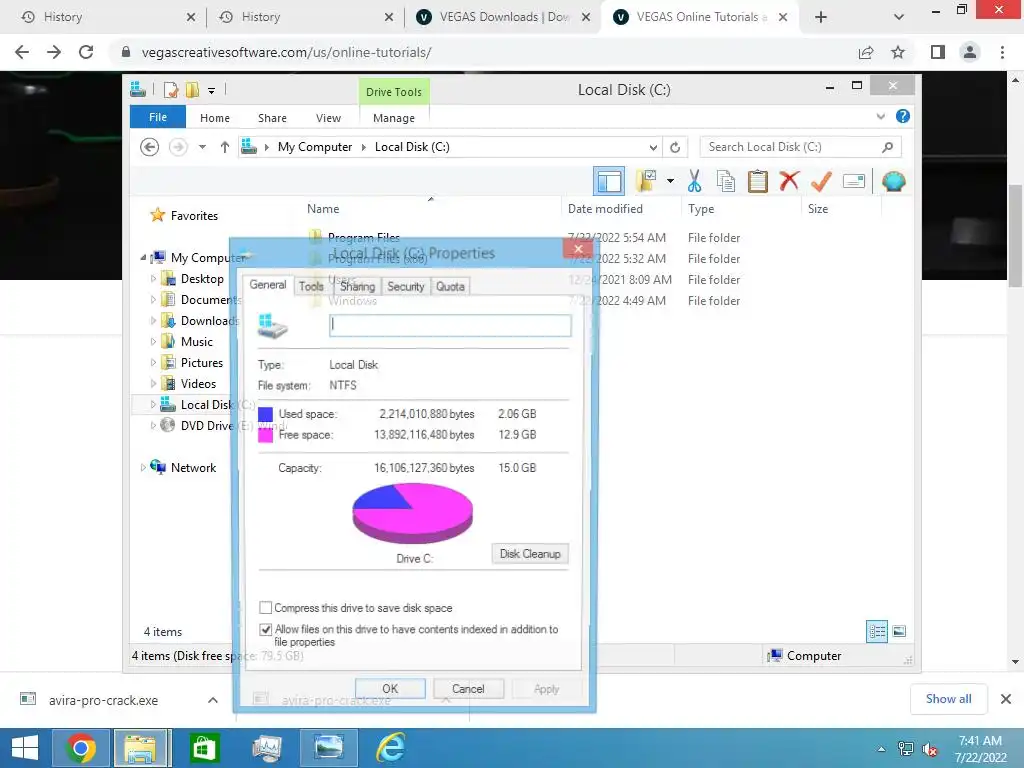Open the Windows Store taskbar icon
The image size is (1024, 768).
(x=204, y=748)
